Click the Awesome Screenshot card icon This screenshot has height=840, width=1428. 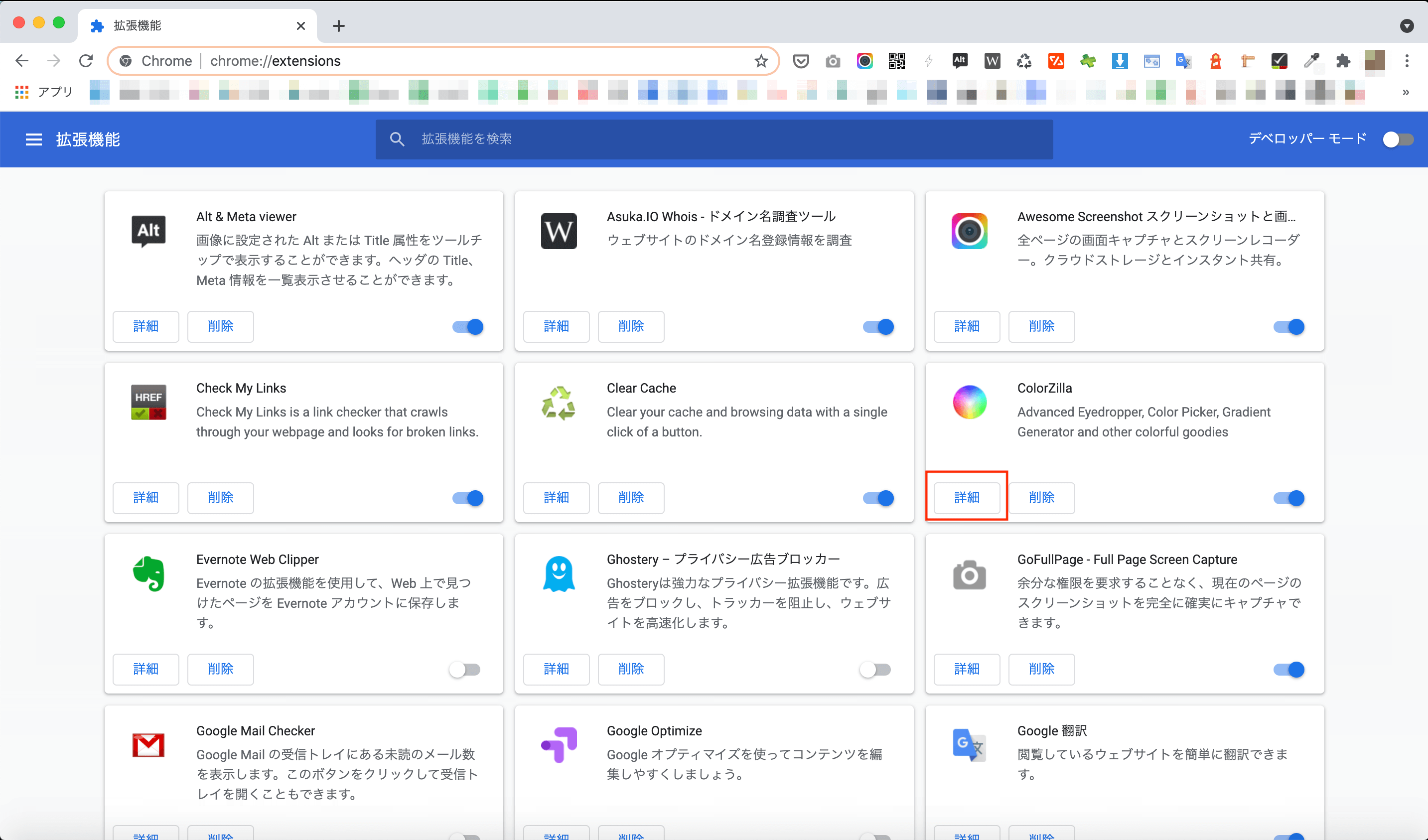970,231
